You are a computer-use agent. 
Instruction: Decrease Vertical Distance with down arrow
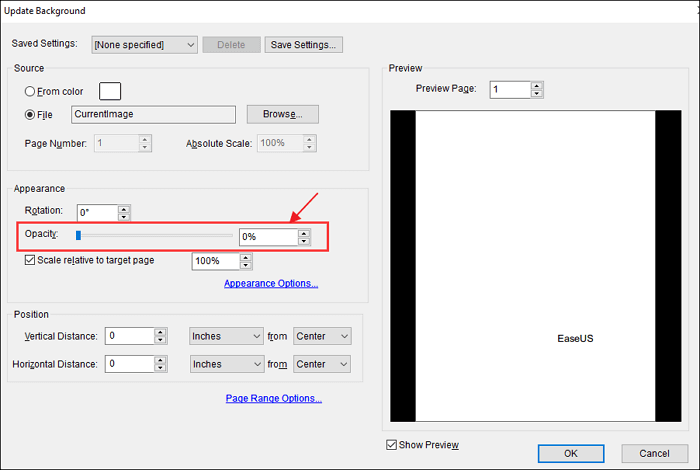coord(160,340)
